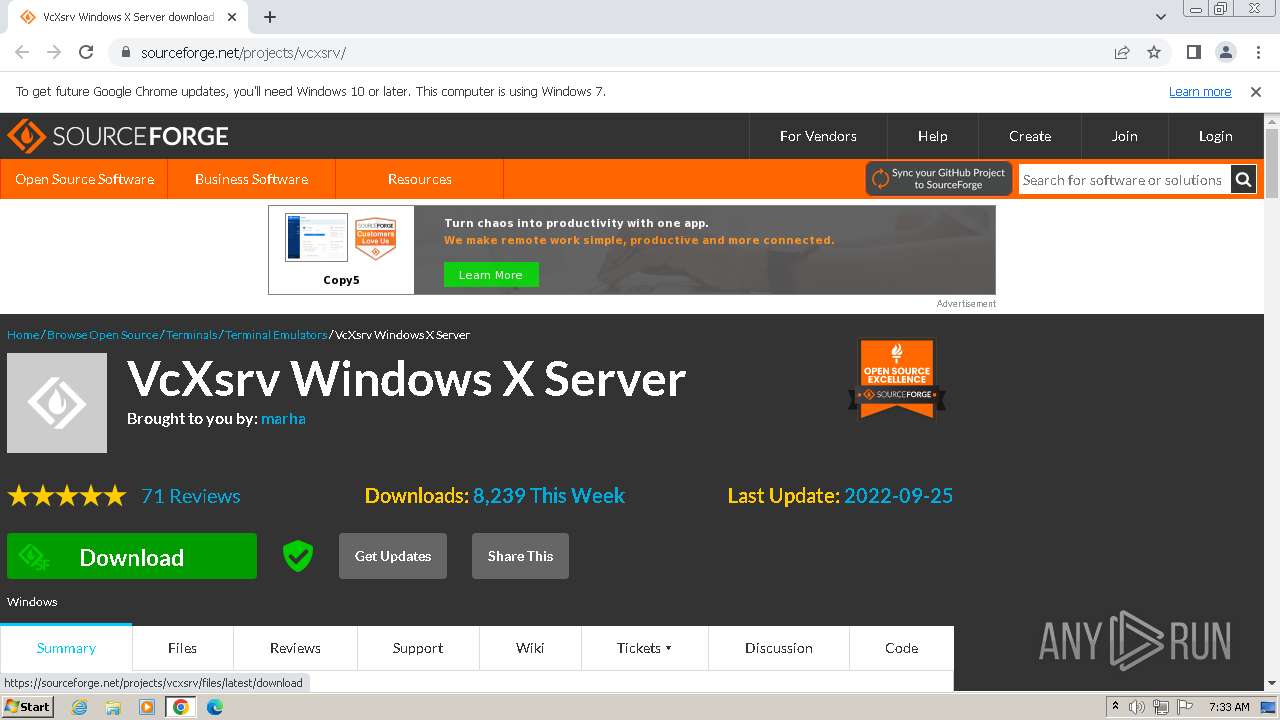
Task: Click the Join link in header
Action: pos(1125,136)
